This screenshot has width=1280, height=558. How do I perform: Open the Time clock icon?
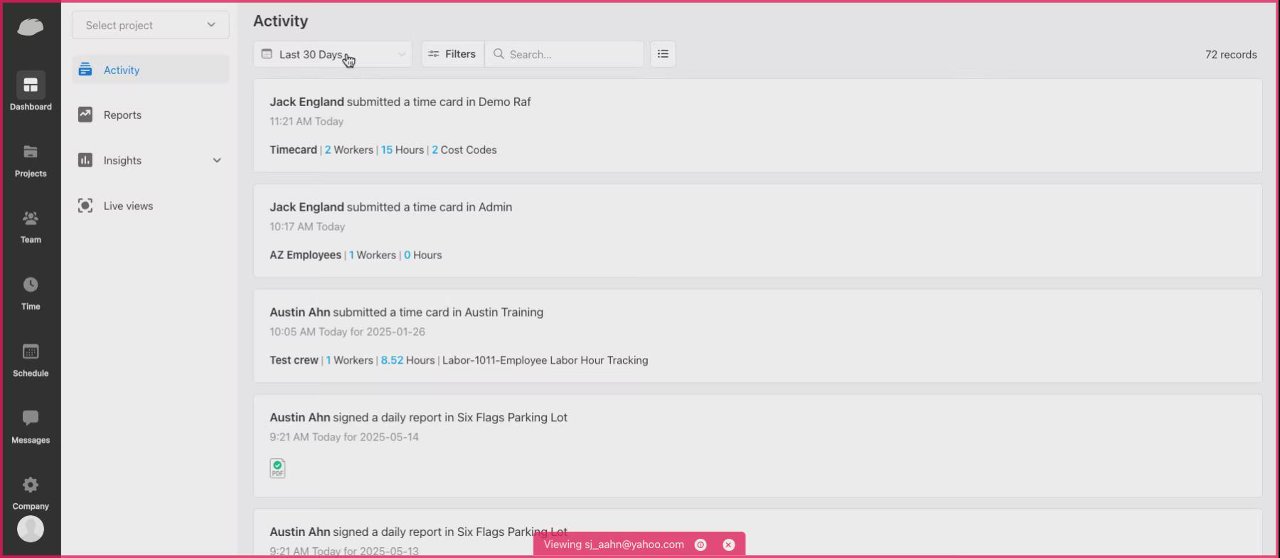point(30,285)
